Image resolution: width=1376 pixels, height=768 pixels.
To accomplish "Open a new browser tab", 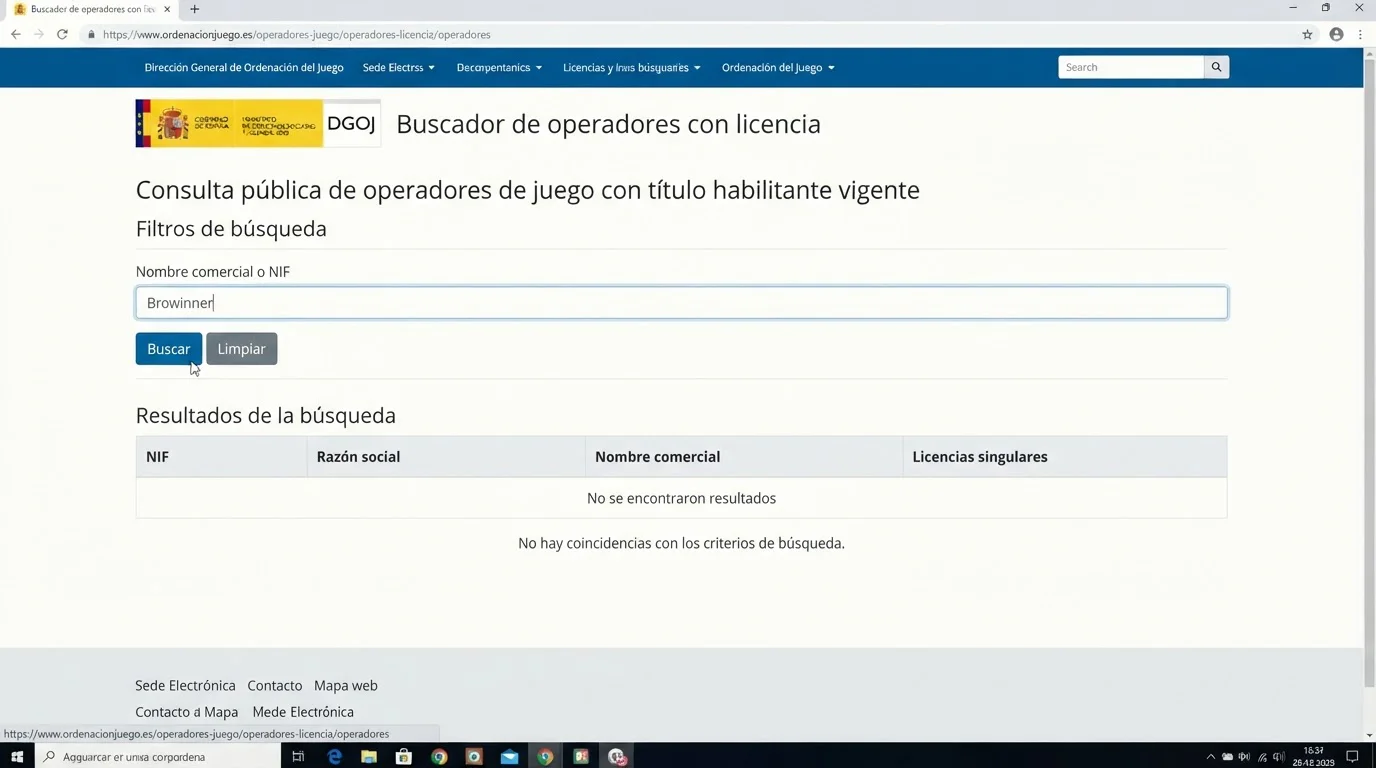I will [x=194, y=9].
